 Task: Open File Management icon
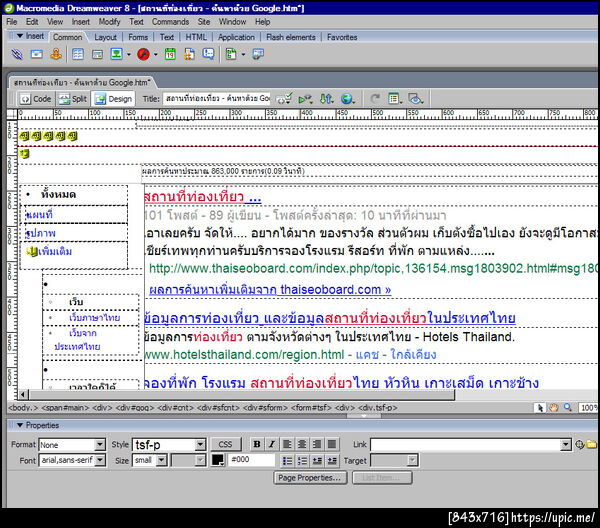(326, 99)
